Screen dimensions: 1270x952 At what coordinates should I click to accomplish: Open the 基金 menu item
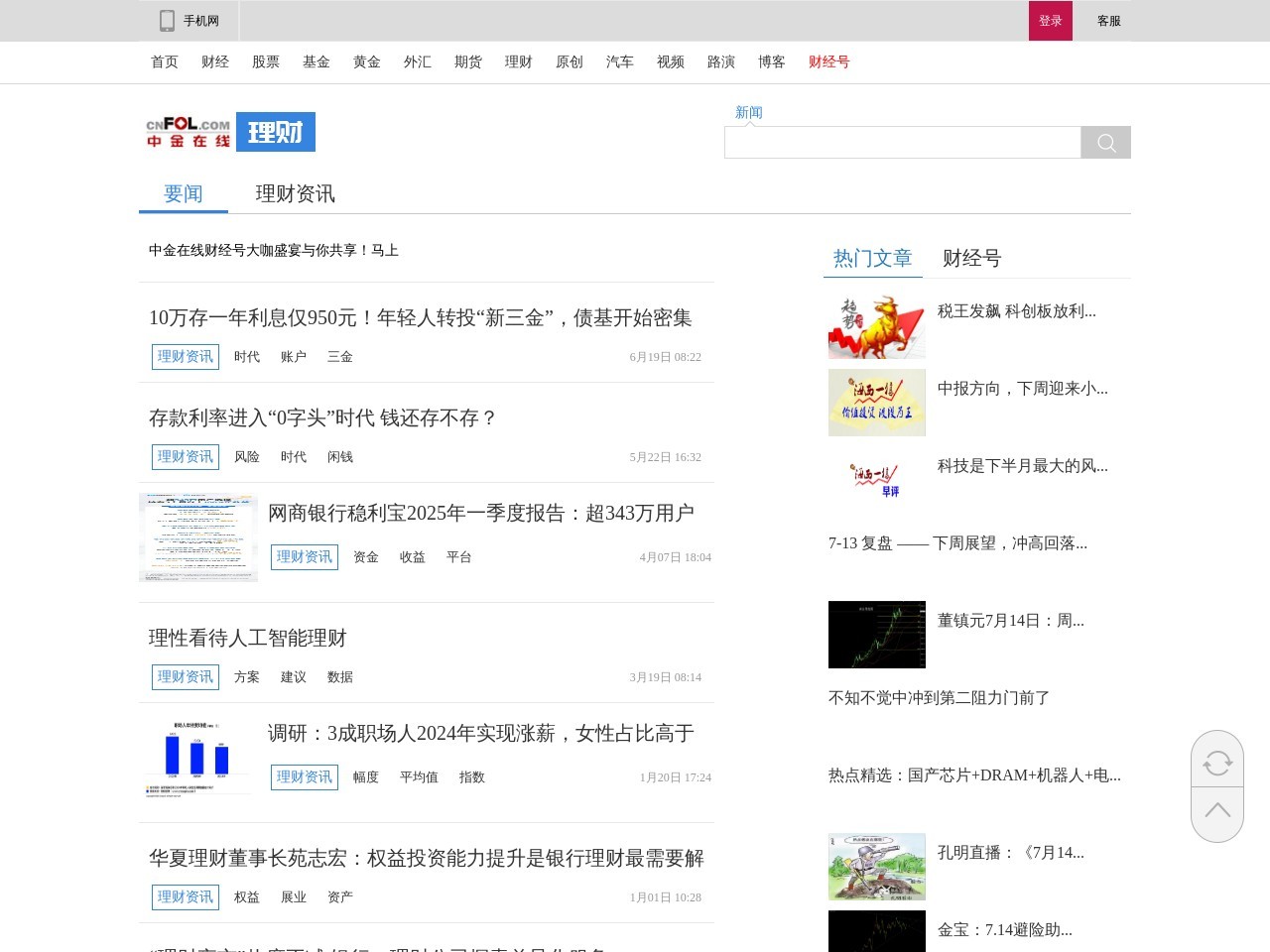pos(317,61)
